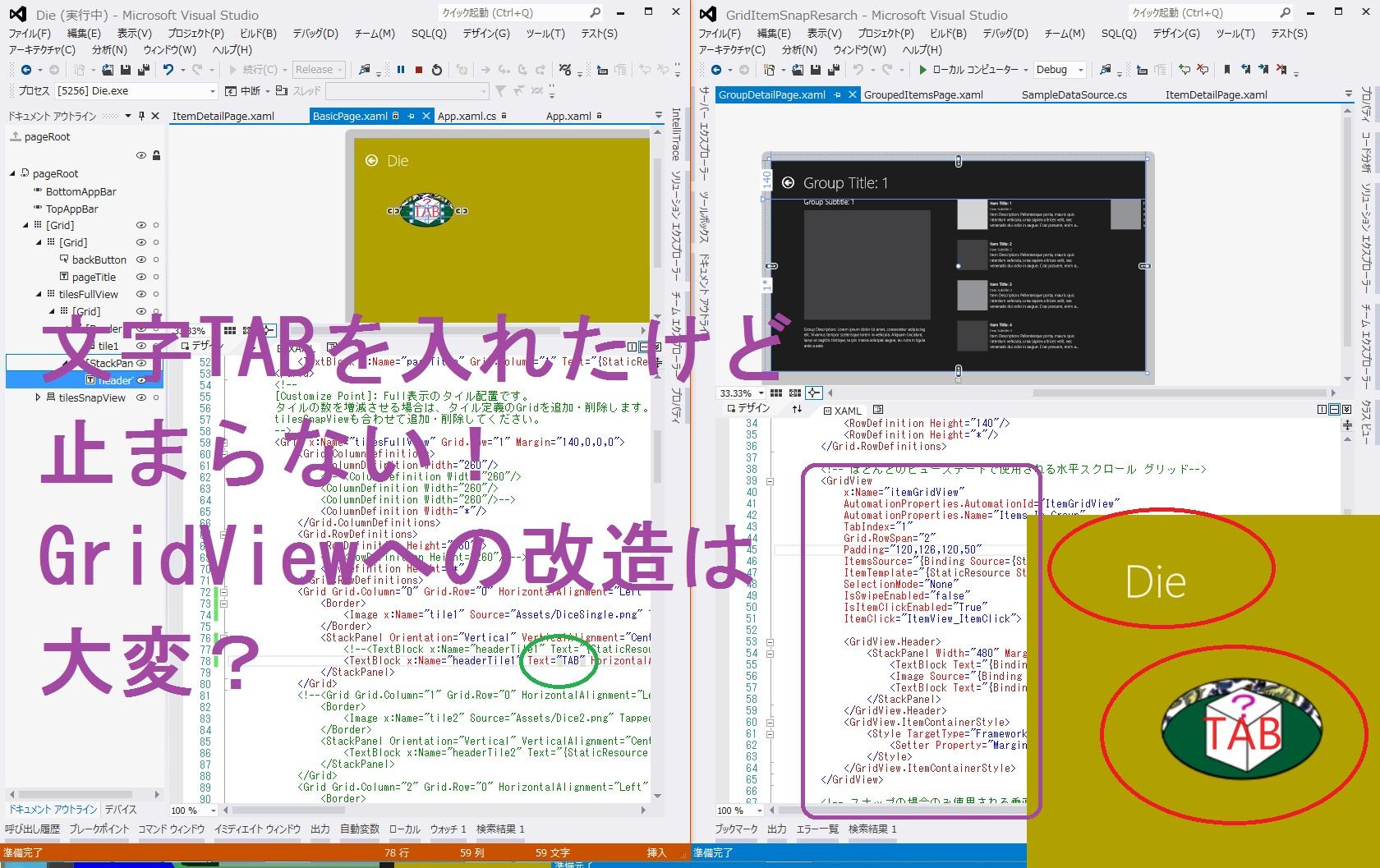Image resolution: width=1380 pixels, height=868 pixels.
Task: Open the ブレークポイント panel tab
Action: click(x=99, y=829)
